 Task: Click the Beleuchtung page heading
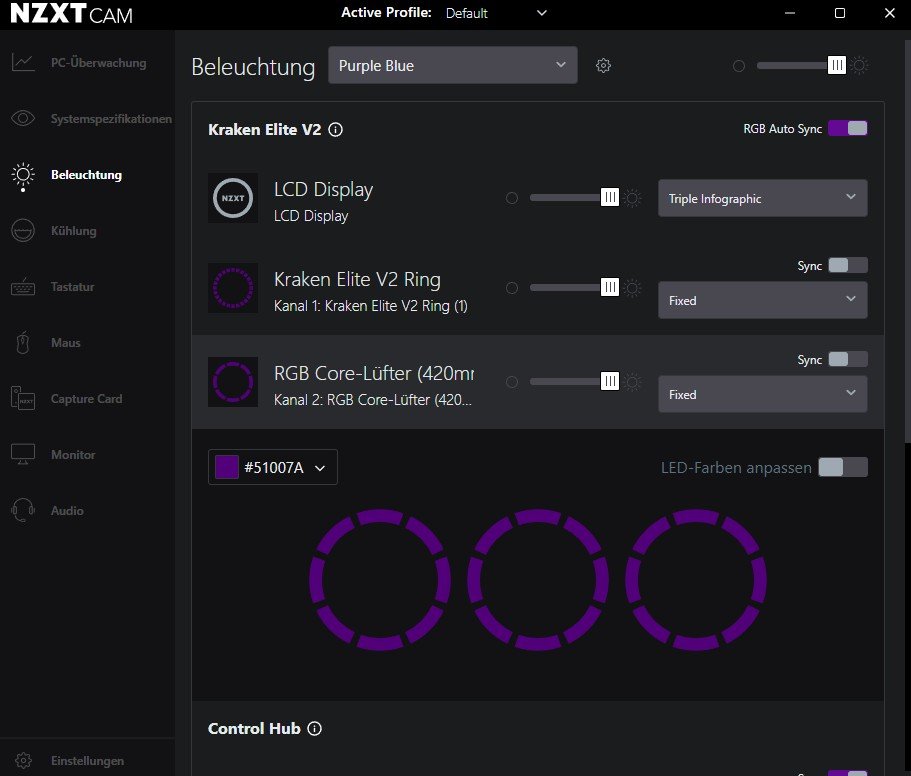(x=253, y=67)
